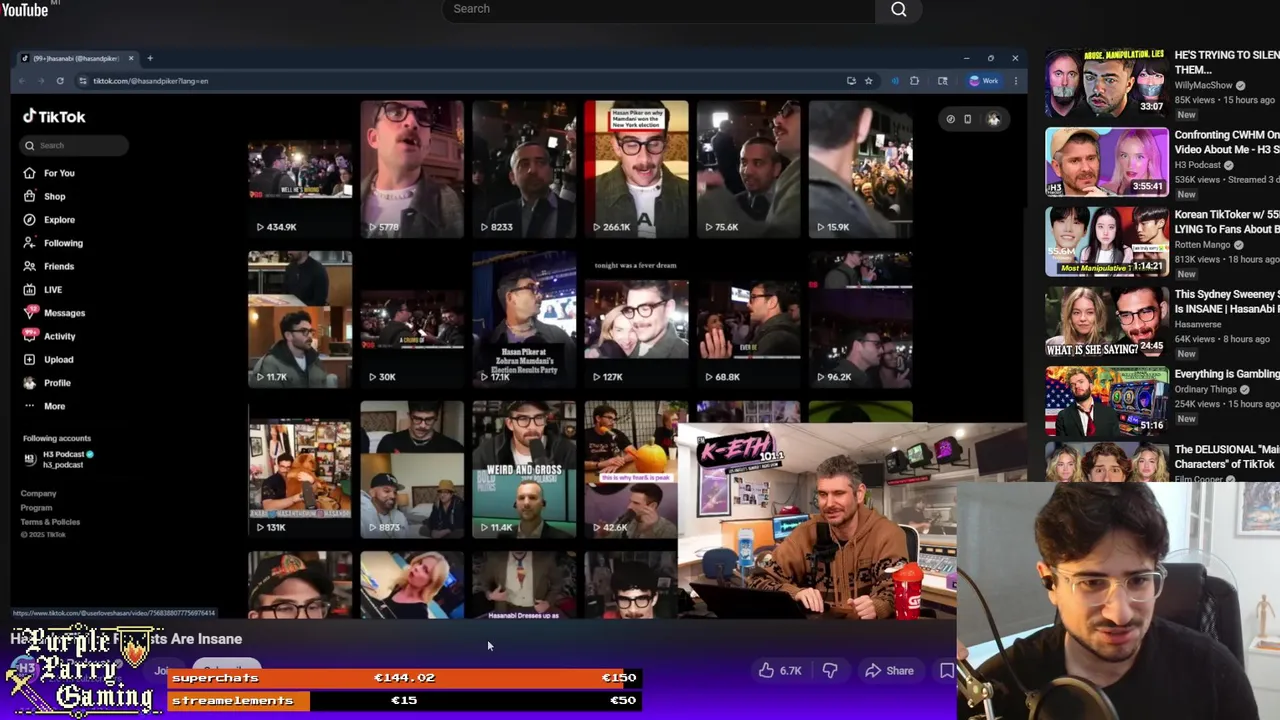Like the video showing 6.7K likes
Viewport: 1280px width, 720px height.
click(780, 671)
